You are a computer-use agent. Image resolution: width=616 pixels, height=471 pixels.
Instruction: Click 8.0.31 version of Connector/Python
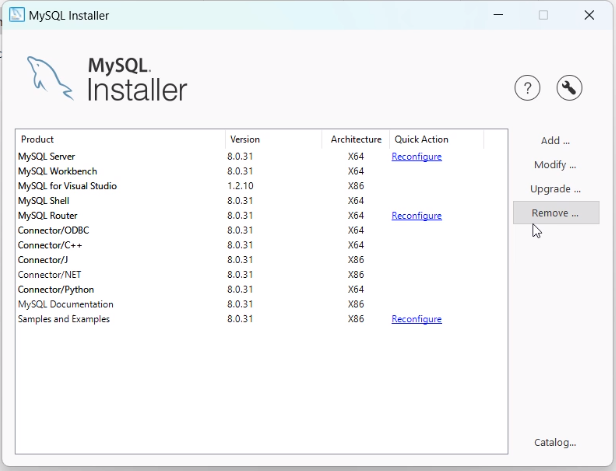pos(240,290)
